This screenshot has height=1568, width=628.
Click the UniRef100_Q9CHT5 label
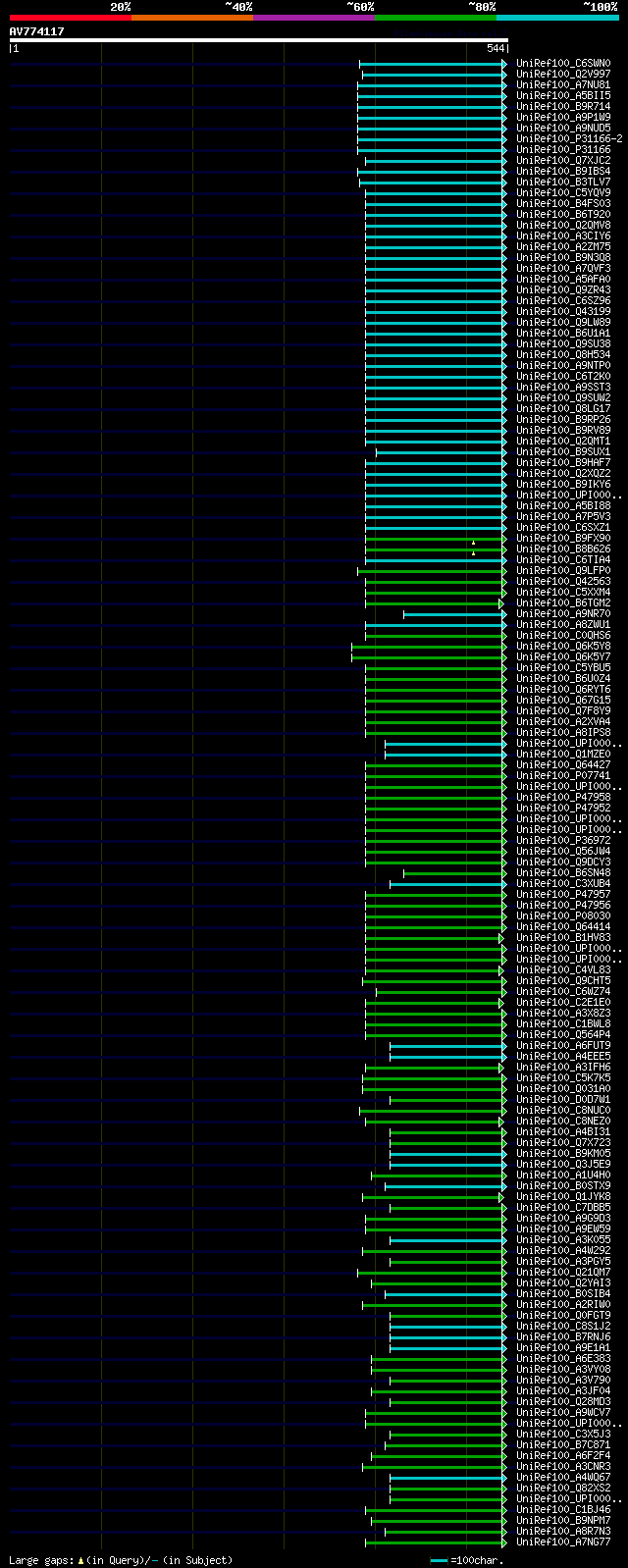pos(563,981)
